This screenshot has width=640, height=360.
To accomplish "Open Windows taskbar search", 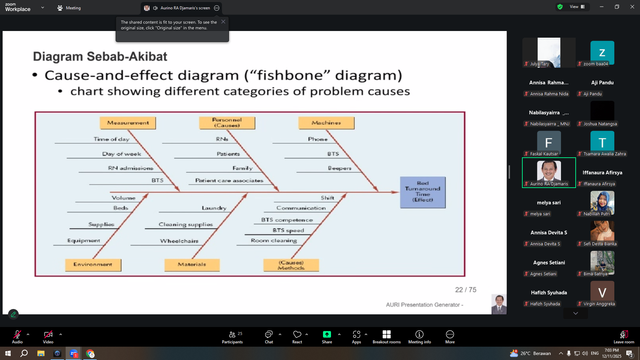I will pos(24,353).
